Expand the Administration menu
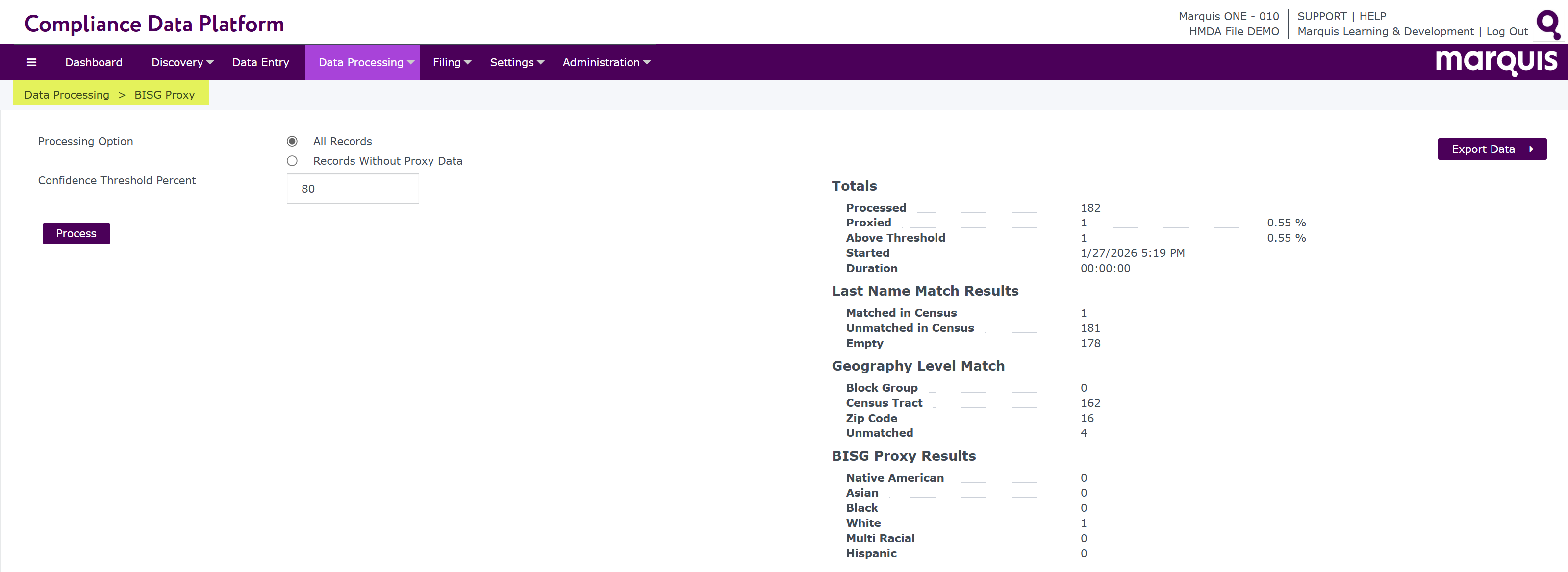This screenshot has height=572, width=1568. click(x=606, y=62)
